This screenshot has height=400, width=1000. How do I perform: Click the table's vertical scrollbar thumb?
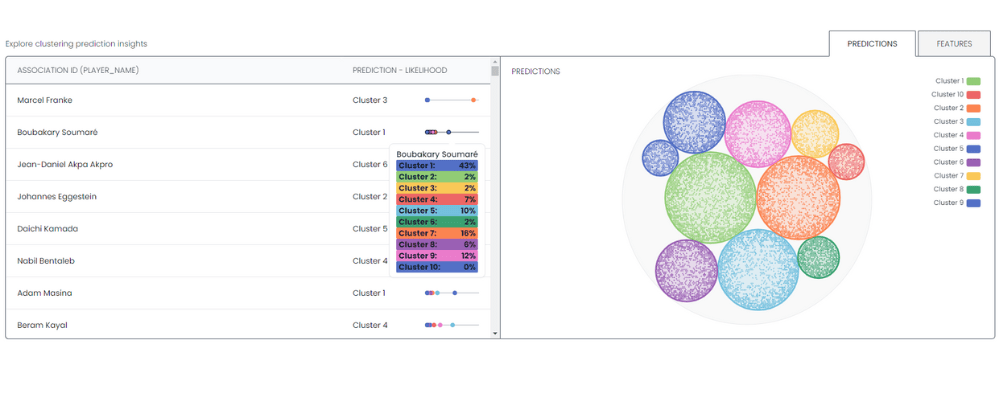point(494,72)
